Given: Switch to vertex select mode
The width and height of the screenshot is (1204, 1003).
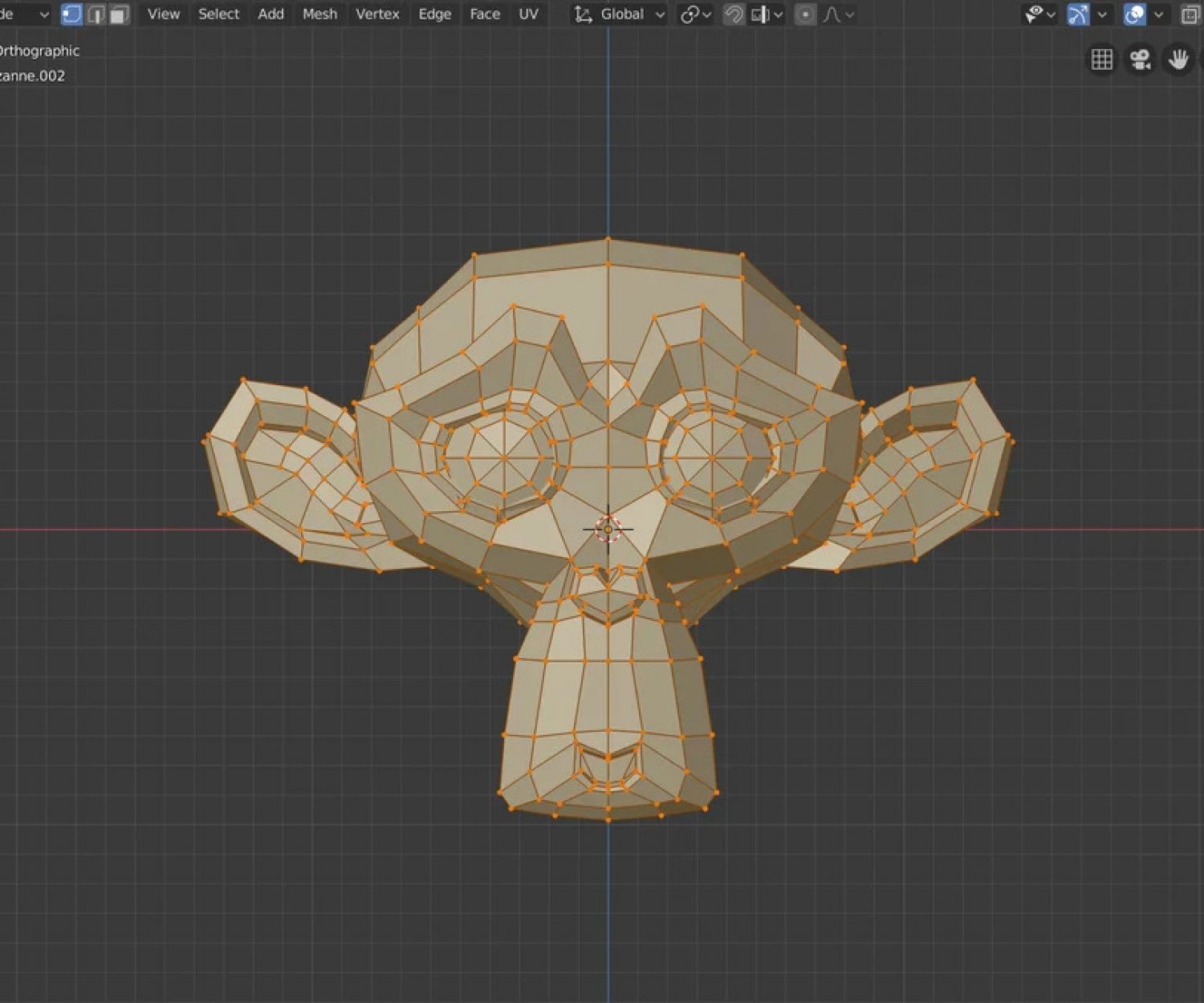Looking at the screenshot, I should click(x=71, y=14).
